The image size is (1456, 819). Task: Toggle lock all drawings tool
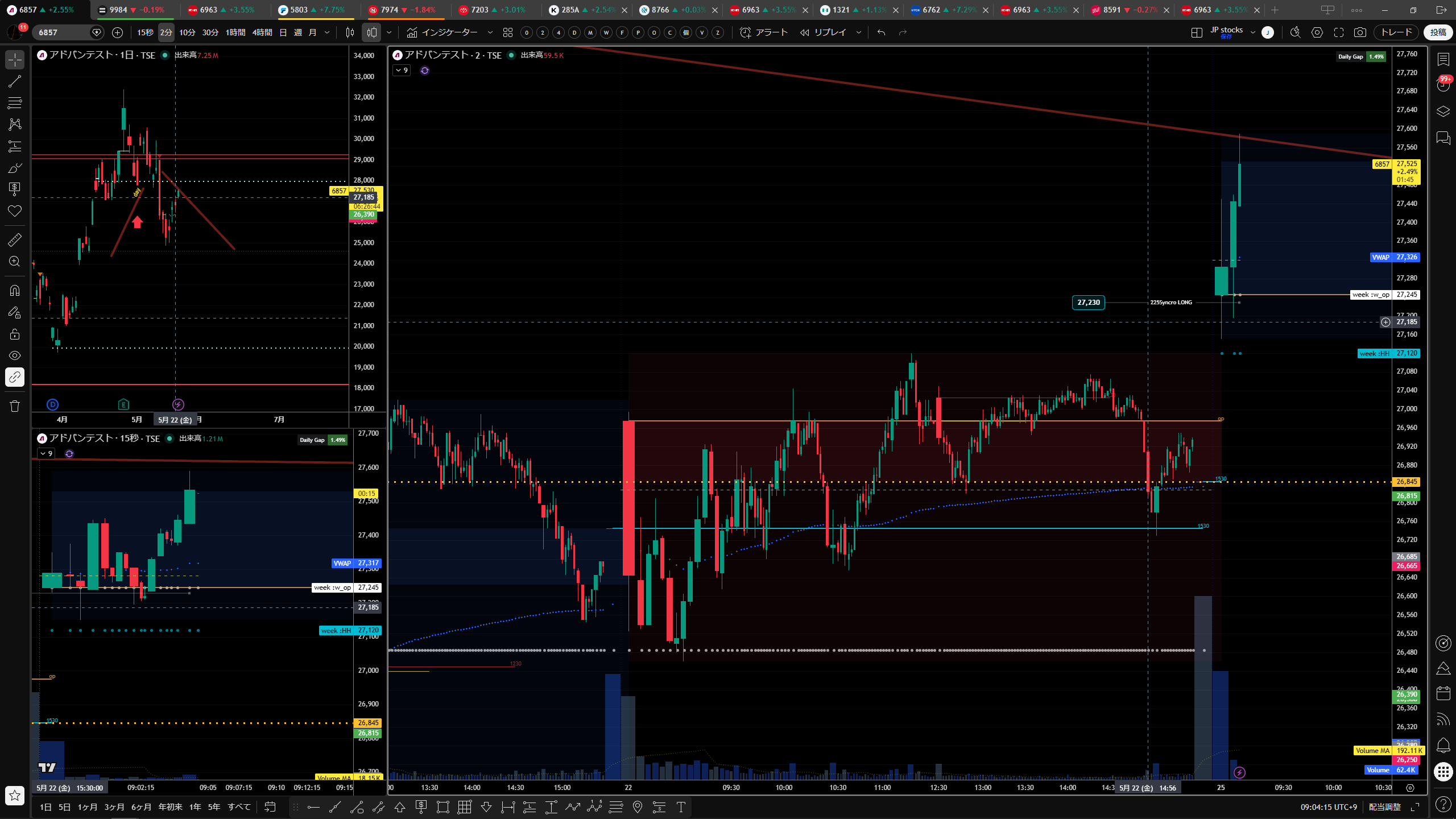point(15,334)
